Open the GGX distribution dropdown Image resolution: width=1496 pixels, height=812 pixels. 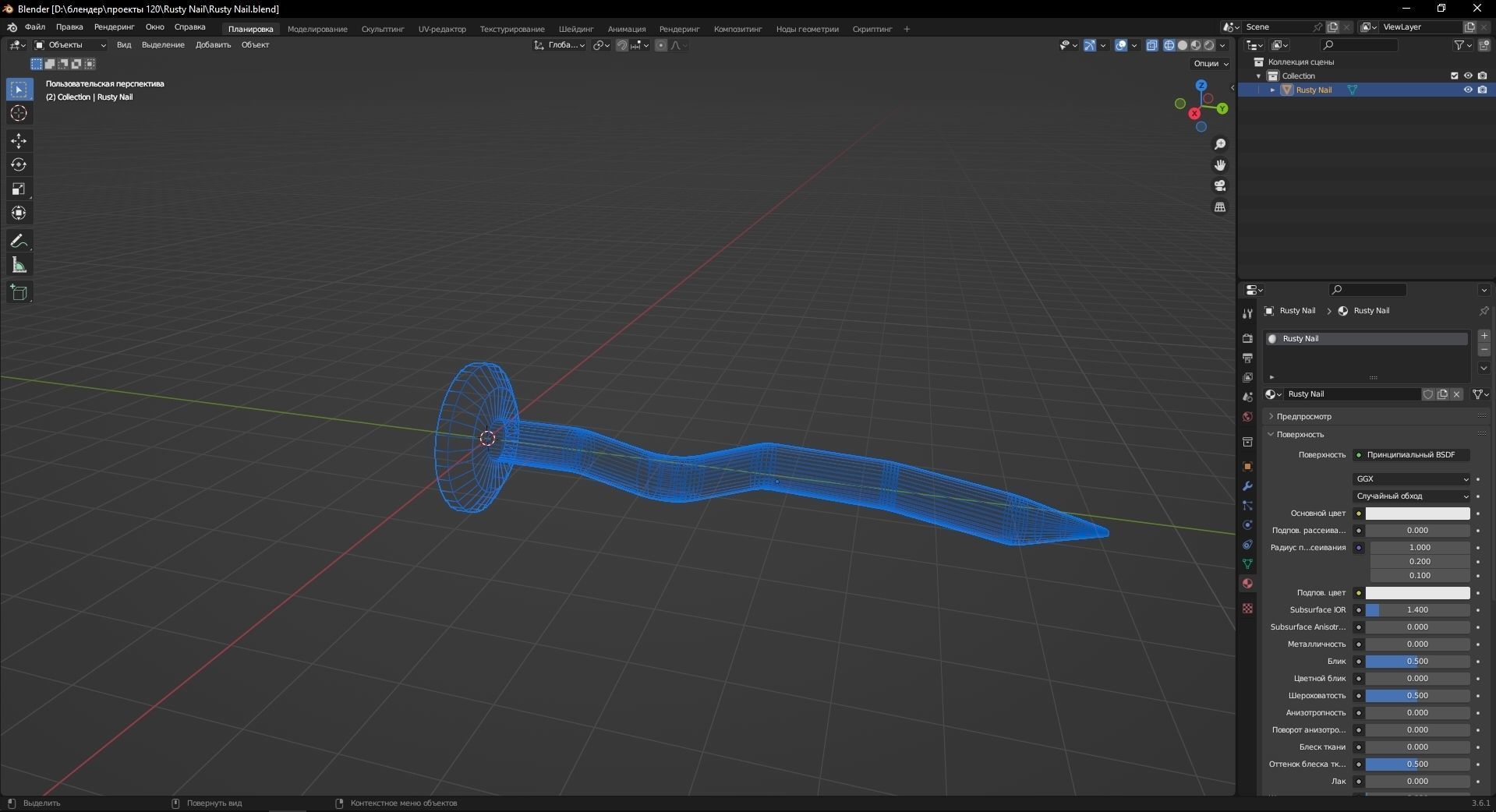coord(1412,479)
